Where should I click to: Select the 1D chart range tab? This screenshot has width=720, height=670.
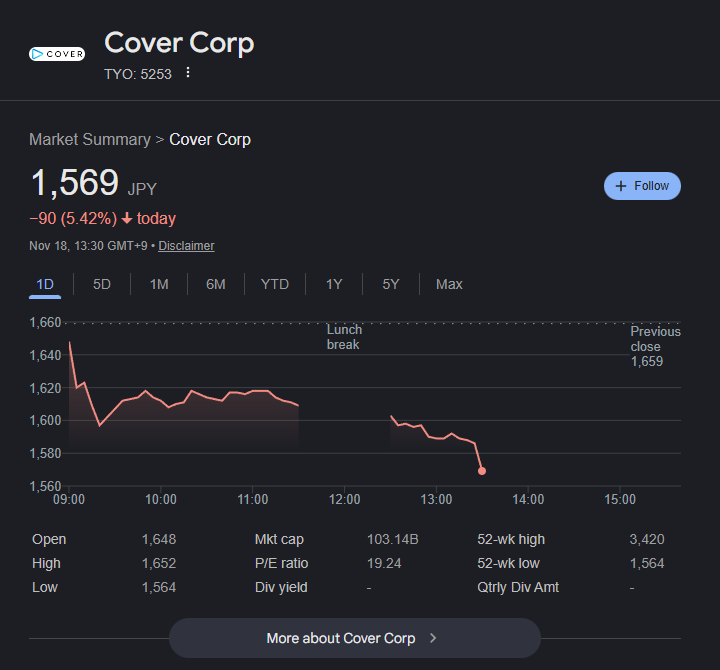coord(45,284)
